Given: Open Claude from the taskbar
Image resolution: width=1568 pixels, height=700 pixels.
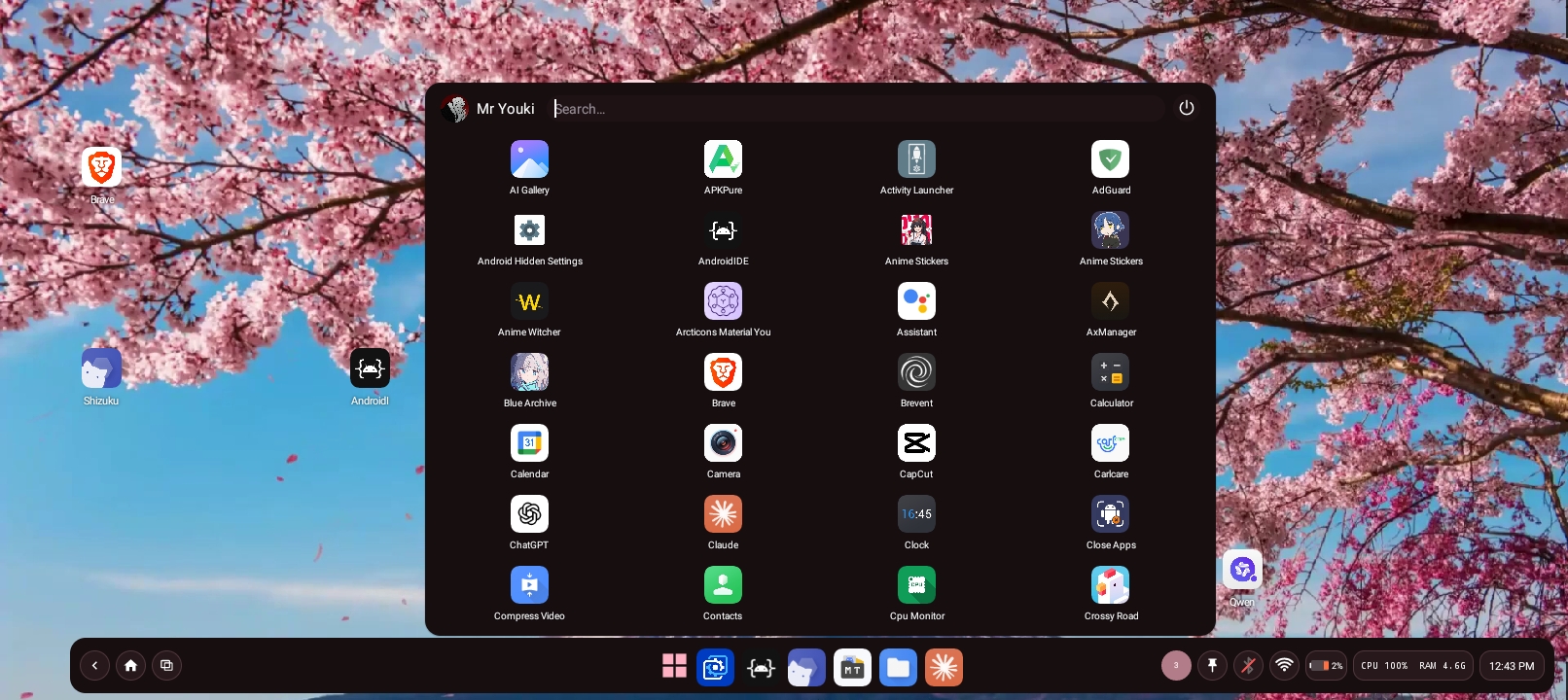Looking at the screenshot, I should pyautogui.click(x=944, y=667).
